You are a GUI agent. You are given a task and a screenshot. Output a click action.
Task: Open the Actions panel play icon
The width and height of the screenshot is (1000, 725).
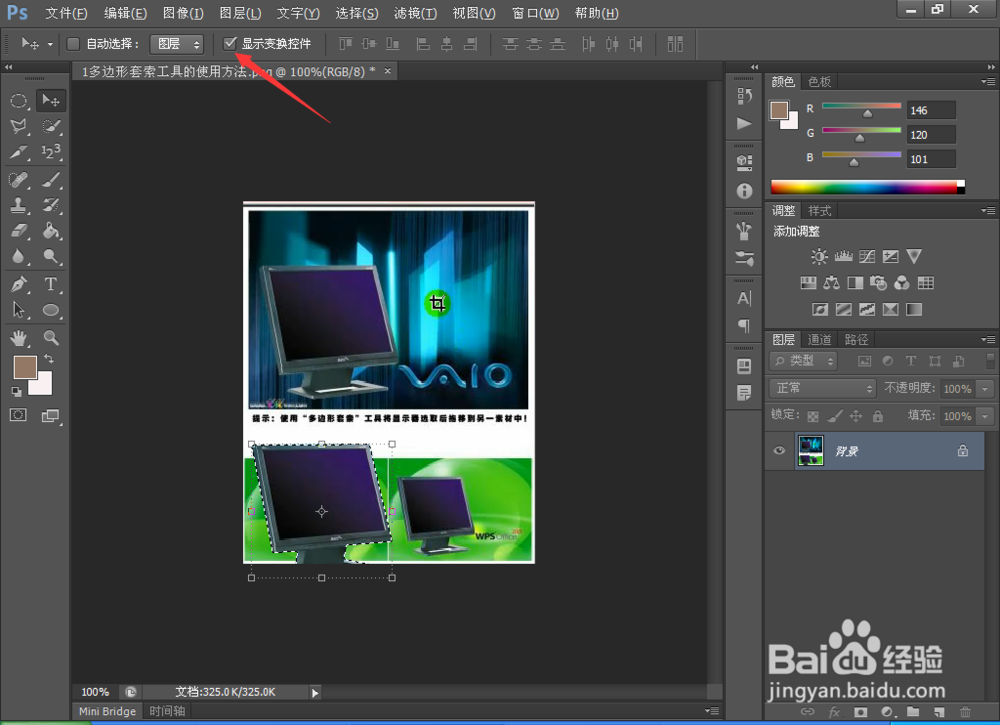744,123
